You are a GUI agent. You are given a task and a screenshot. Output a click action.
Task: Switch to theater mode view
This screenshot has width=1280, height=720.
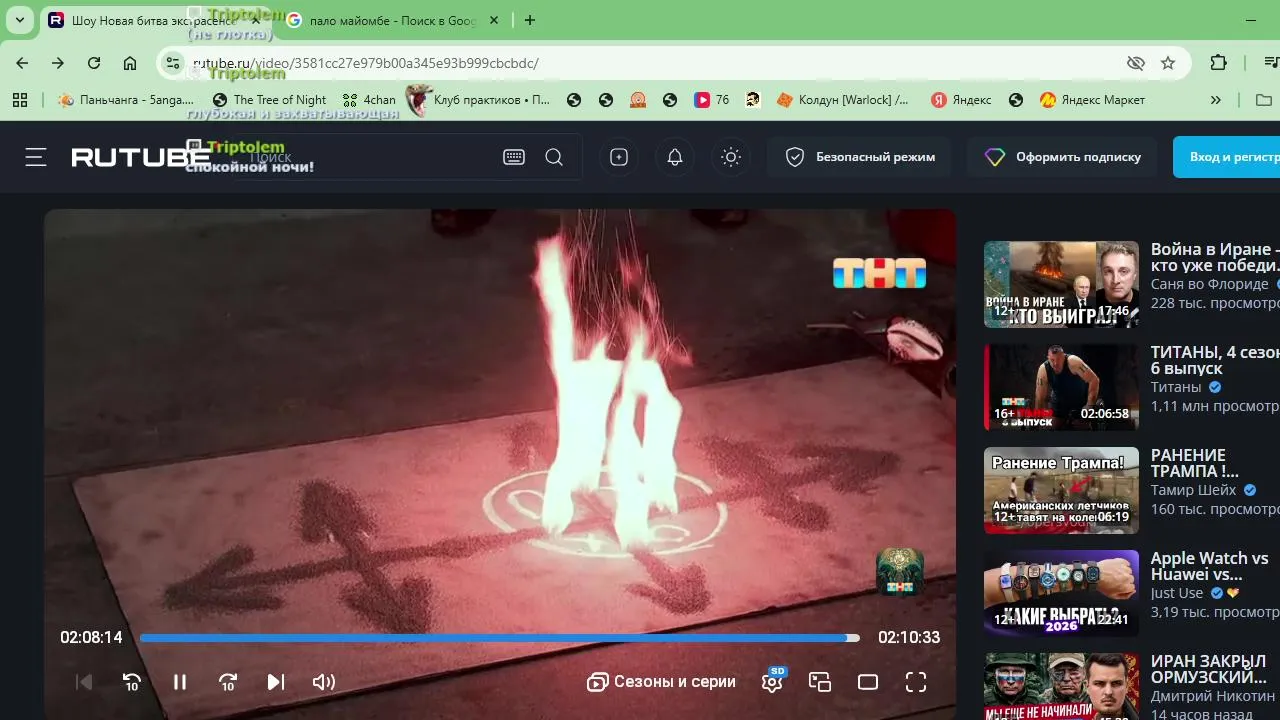tap(868, 682)
